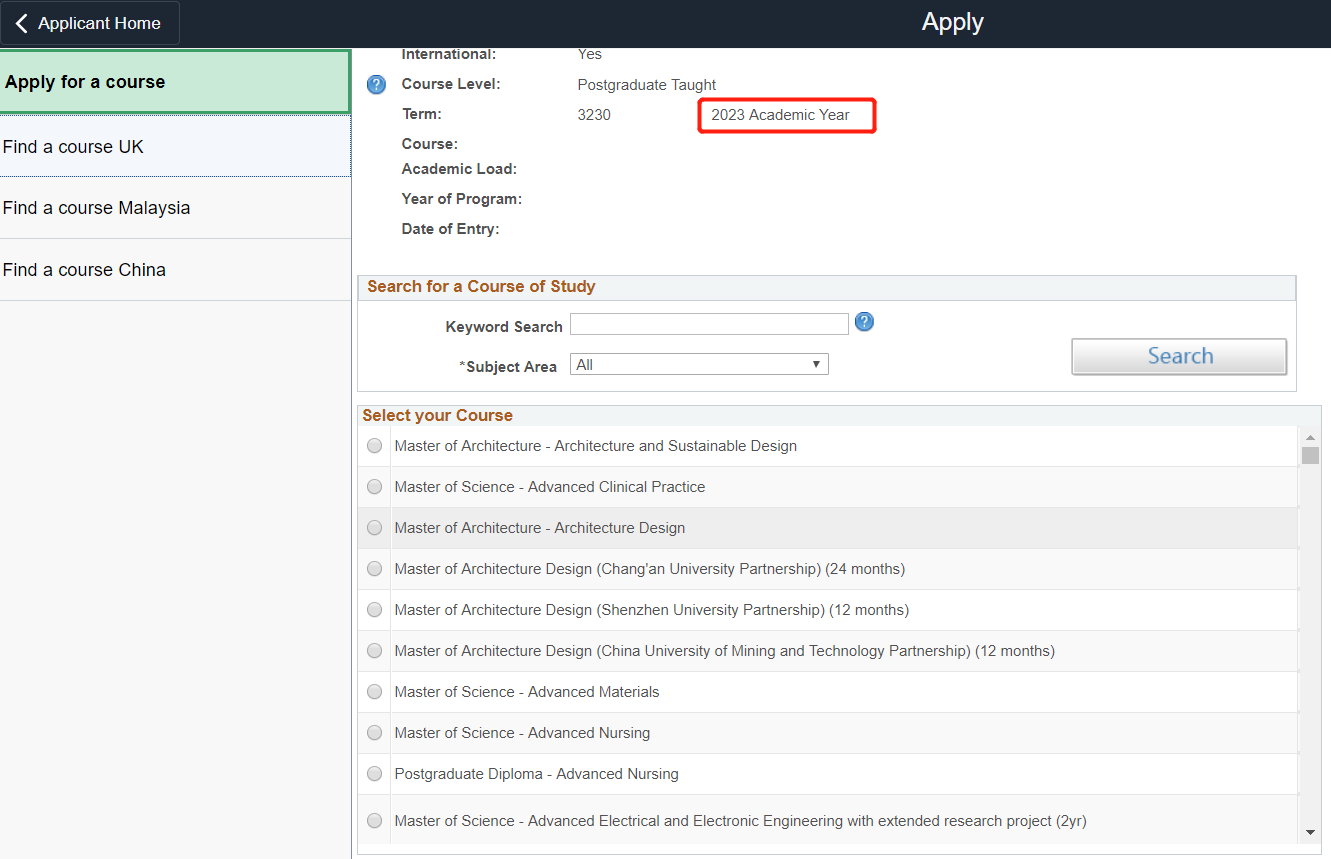This screenshot has height=859, width=1331.
Task: Pick Master of Science - Advanced Materials
Action: pyautogui.click(x=374, y=692)
